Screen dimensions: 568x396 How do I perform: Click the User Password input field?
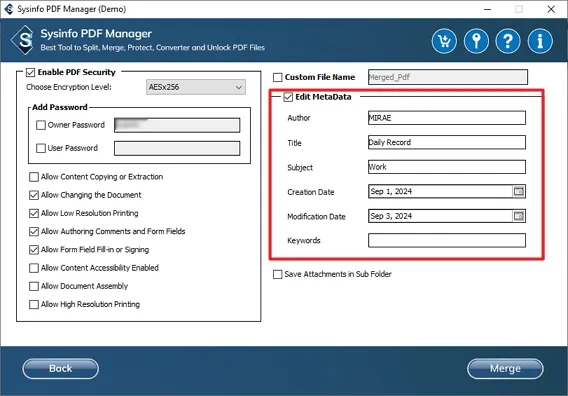click(x=177, y=148)
